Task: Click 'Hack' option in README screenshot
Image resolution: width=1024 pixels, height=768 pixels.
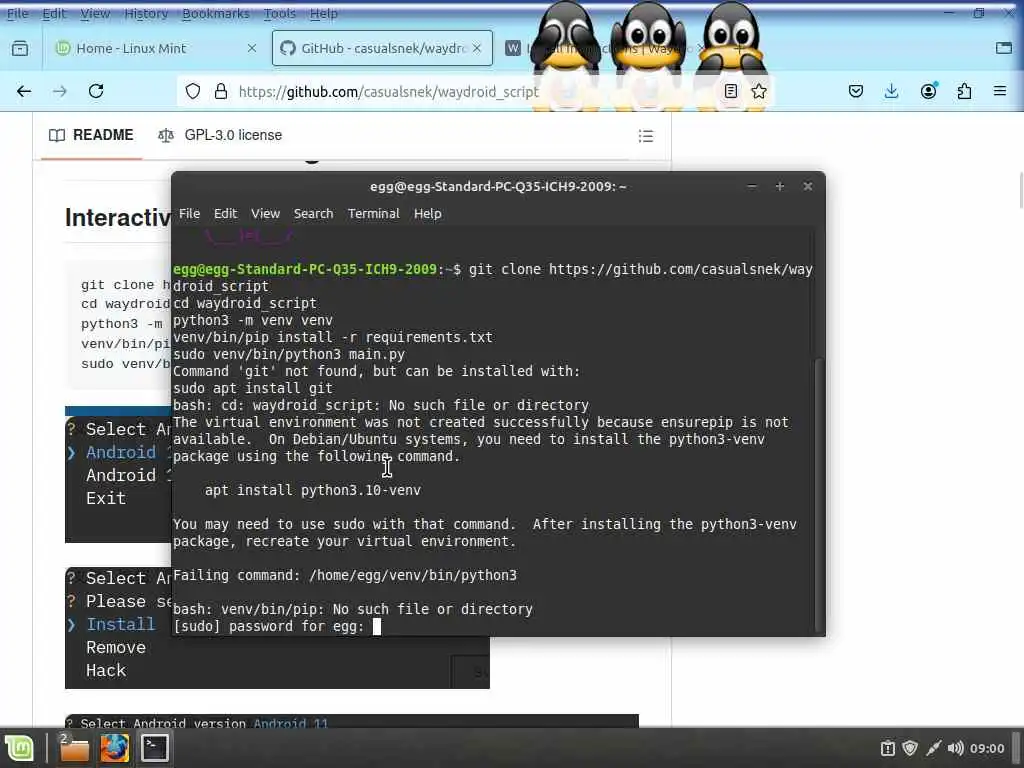Action: tap(106, 671)
